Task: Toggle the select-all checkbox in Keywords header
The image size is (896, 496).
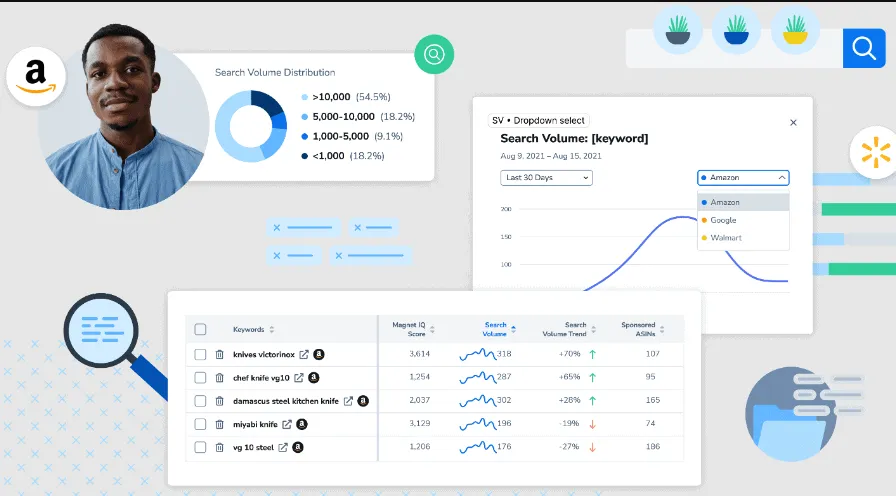Action: click(200, 329)
